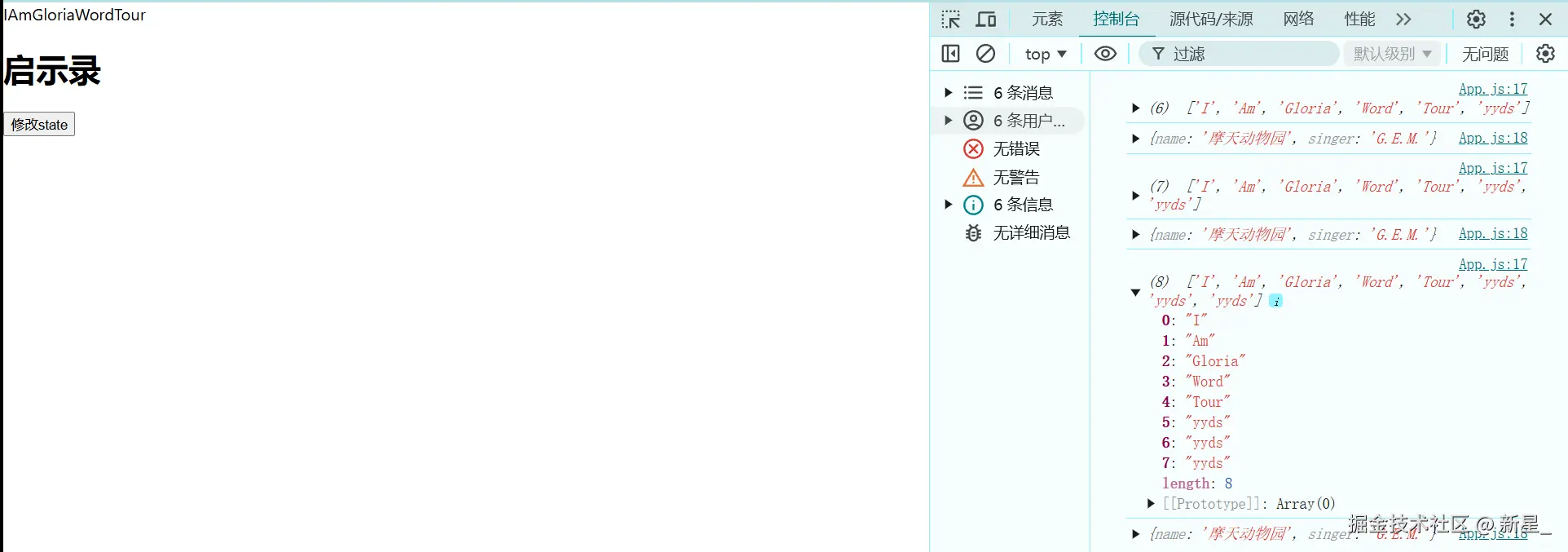Activate the inspect element picker icon

click(x=950, y=19)
